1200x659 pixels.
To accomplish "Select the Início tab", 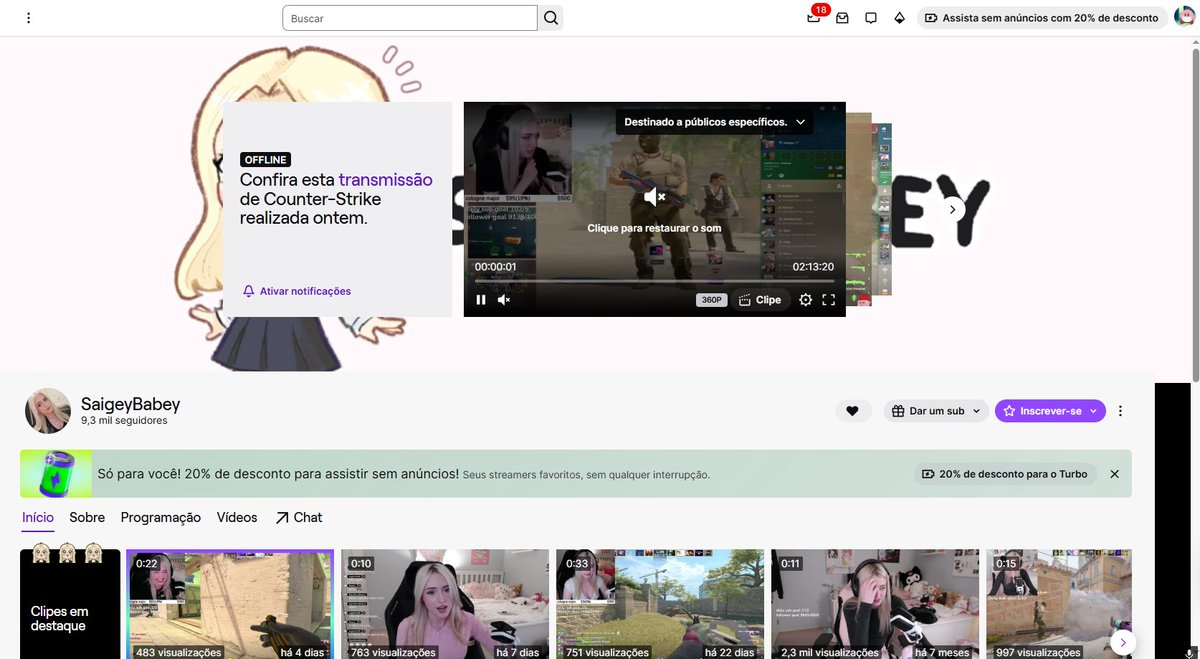I will pos(38,517).
